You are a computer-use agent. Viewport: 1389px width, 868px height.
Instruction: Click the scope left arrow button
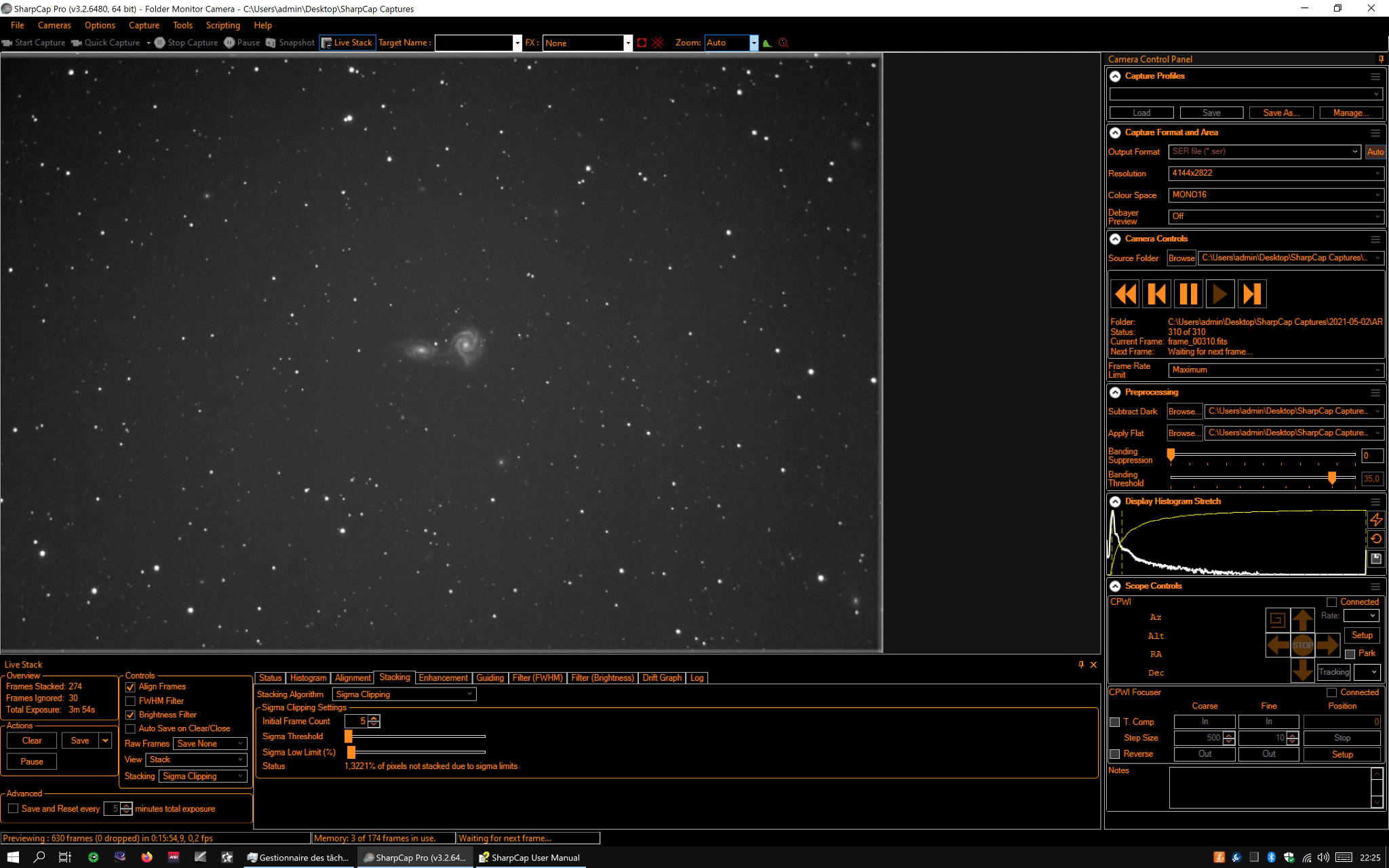1278,645
